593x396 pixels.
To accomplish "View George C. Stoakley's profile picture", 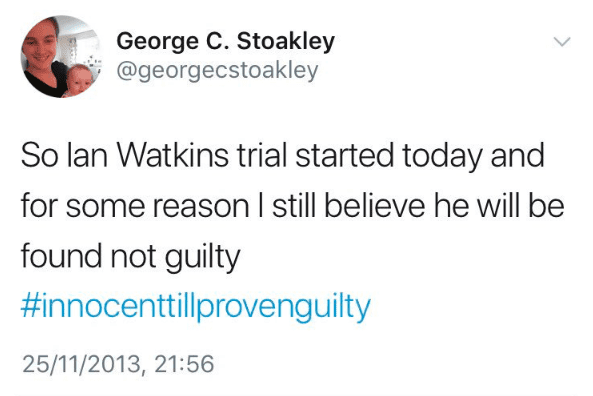I will [61, 56].
